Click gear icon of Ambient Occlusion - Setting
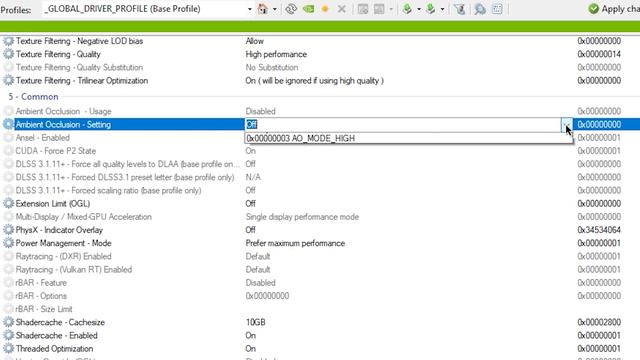Viewport: 640px width, 360px height. (x=8, y=124)
